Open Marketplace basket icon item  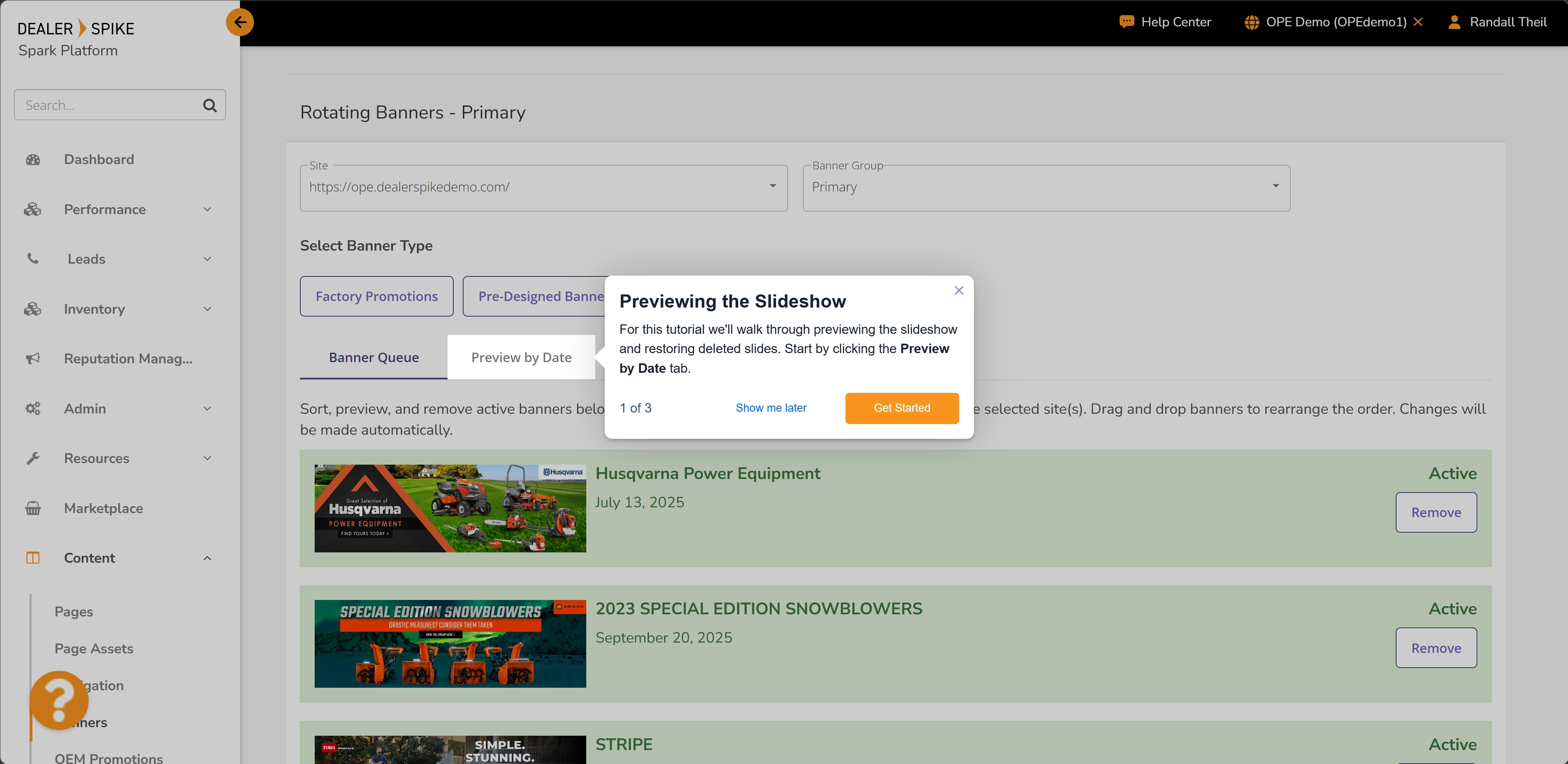(33, 508)
